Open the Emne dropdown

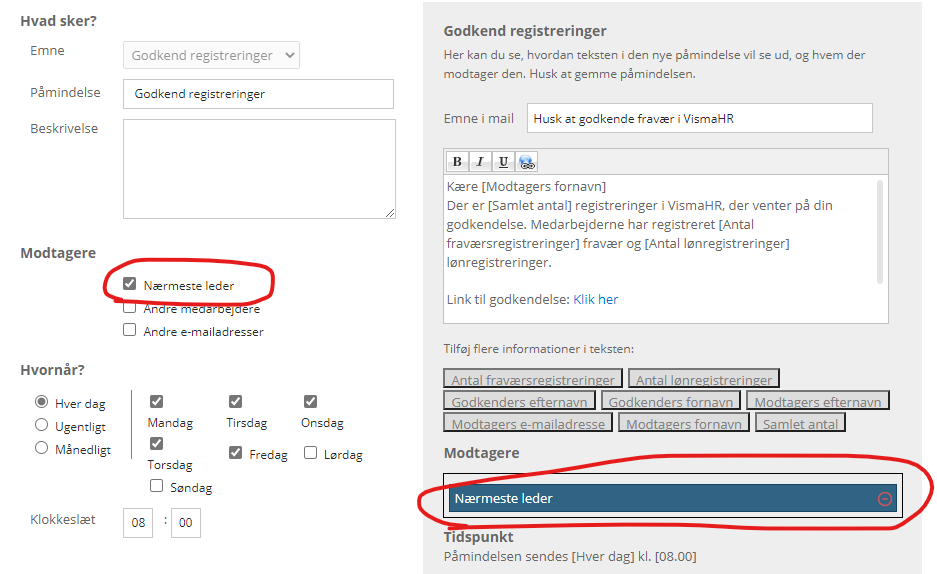pos(211,56)
